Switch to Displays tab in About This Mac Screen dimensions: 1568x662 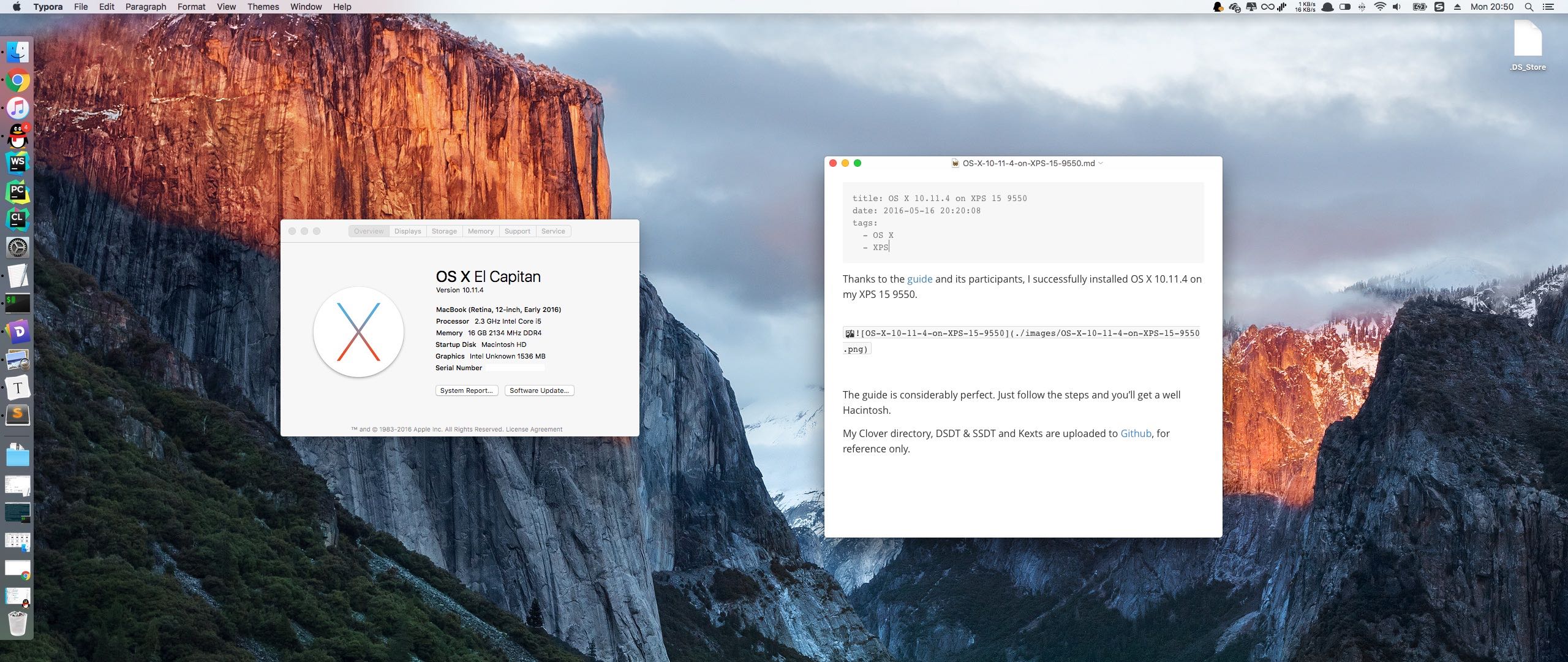pyautogui.click(x=408, y=231)
